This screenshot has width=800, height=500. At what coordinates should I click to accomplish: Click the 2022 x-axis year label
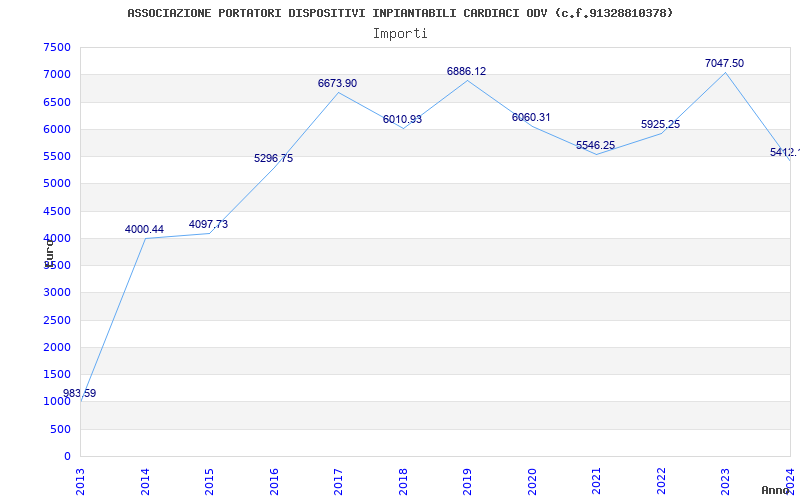point(661,480)
